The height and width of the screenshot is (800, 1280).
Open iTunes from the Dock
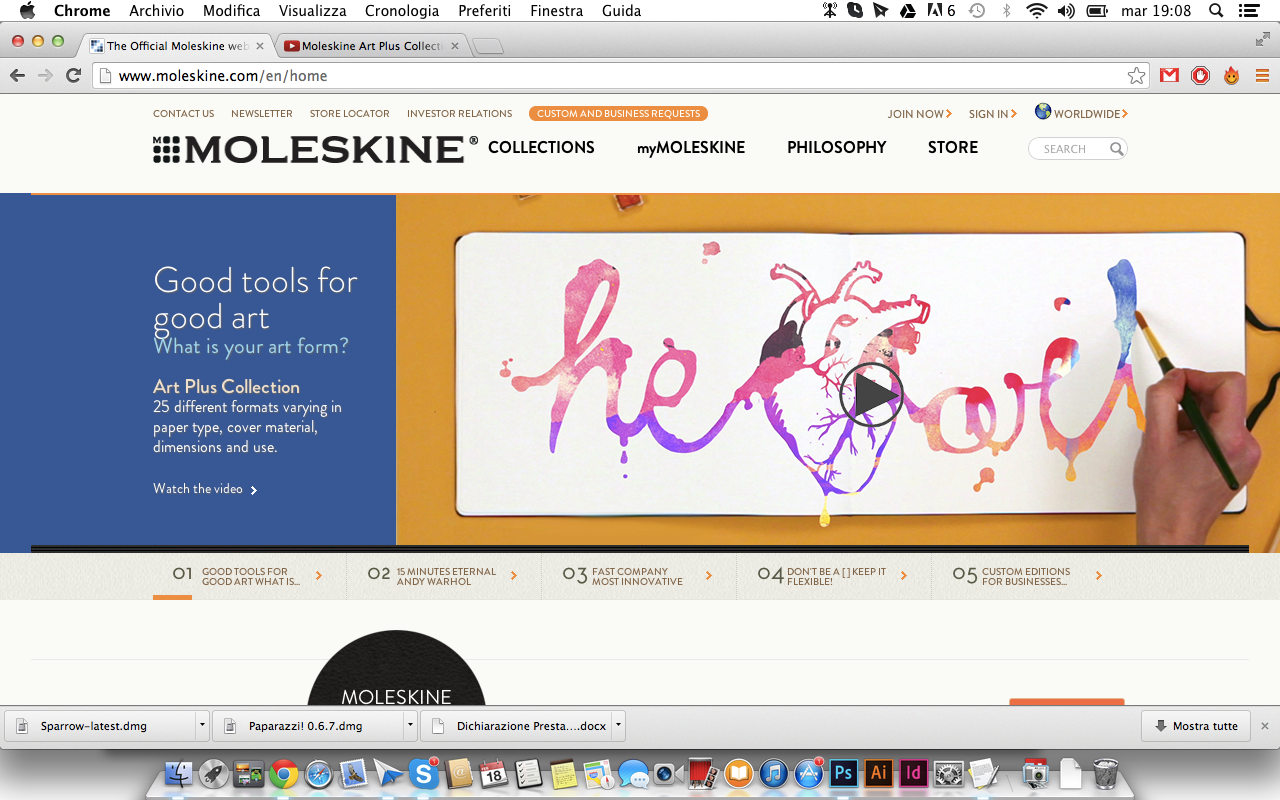(x=774, y=773)
